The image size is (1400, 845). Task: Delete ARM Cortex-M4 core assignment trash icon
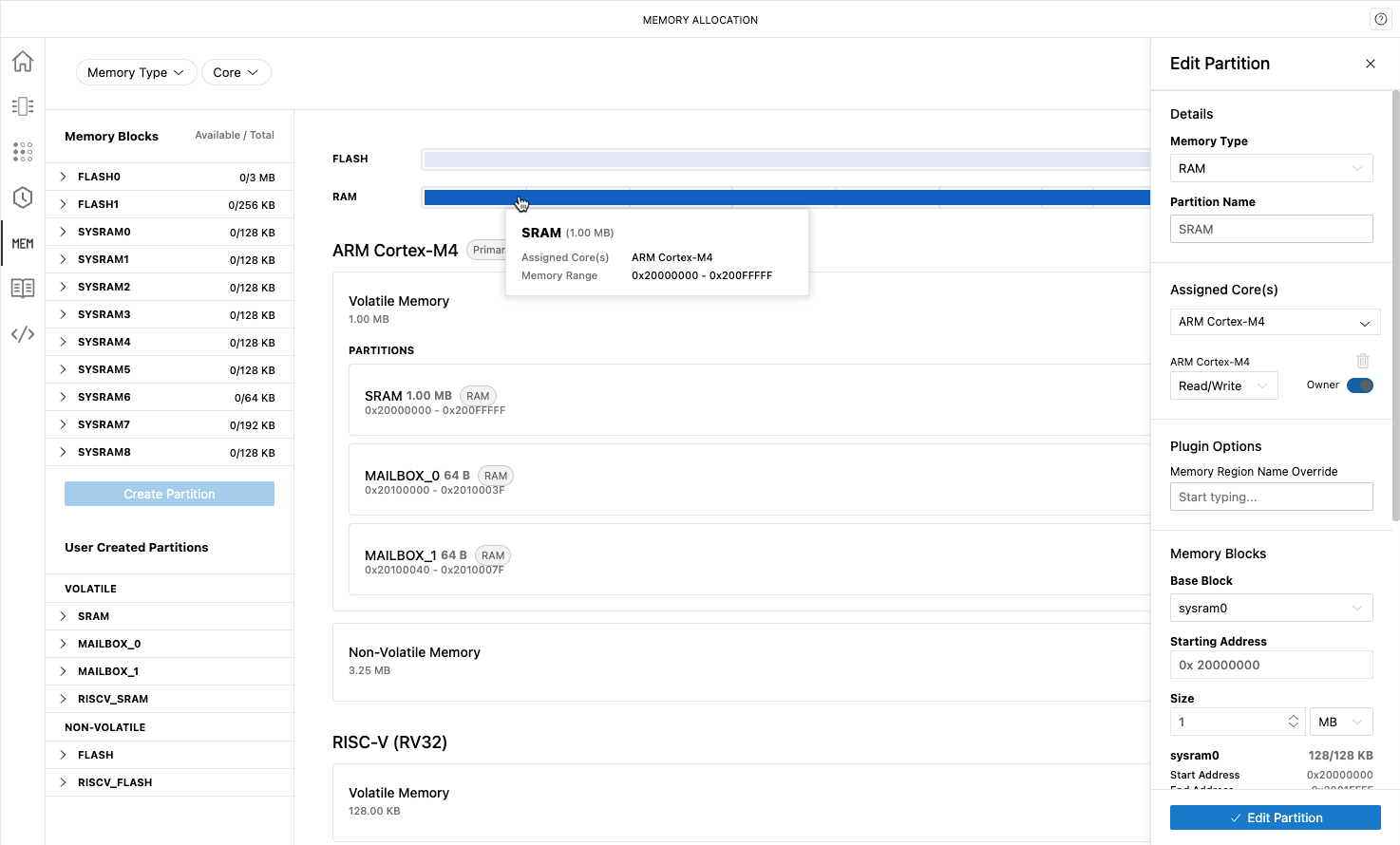[1363, 361]
